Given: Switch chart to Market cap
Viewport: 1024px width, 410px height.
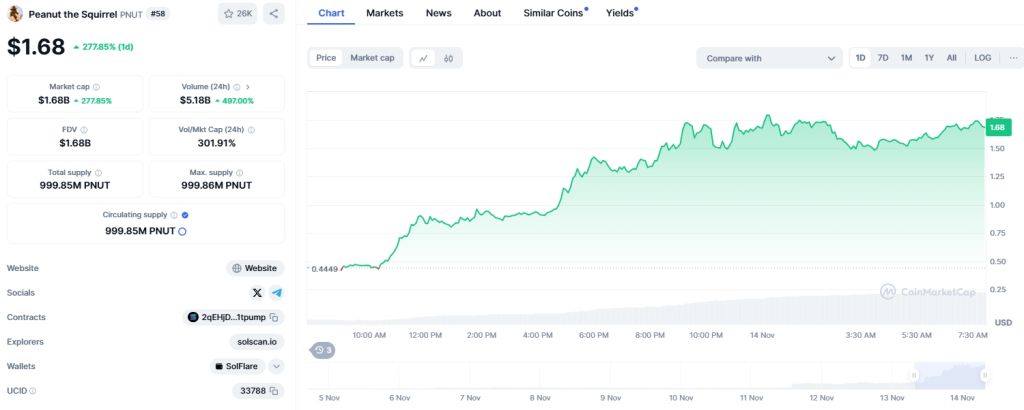Looking at the screenshot, I should point(372,58).
